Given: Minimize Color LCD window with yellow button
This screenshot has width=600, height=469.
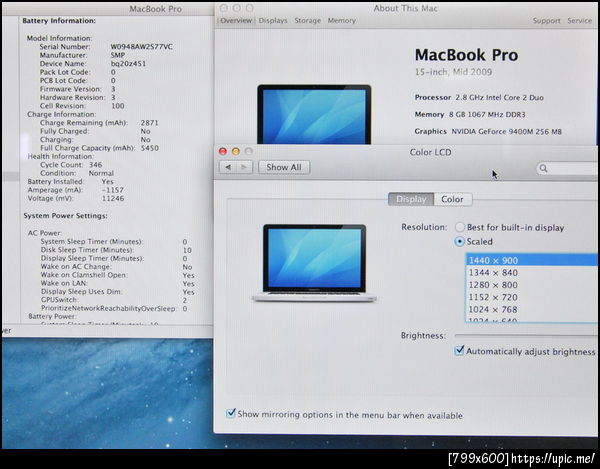Looking at the screenshot, I should pyautogui.click(x=236, y=151).
